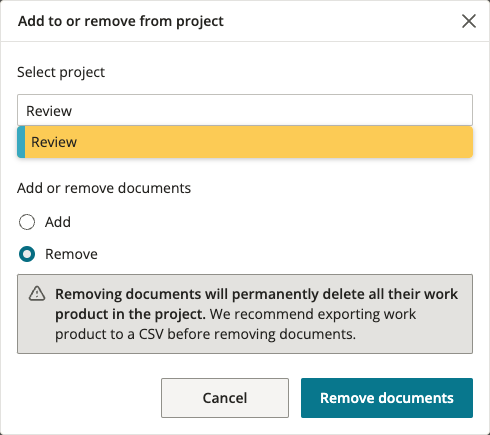Click the Add option label text
This screenshot has height=435, width=490.
(x=58, y=222)
